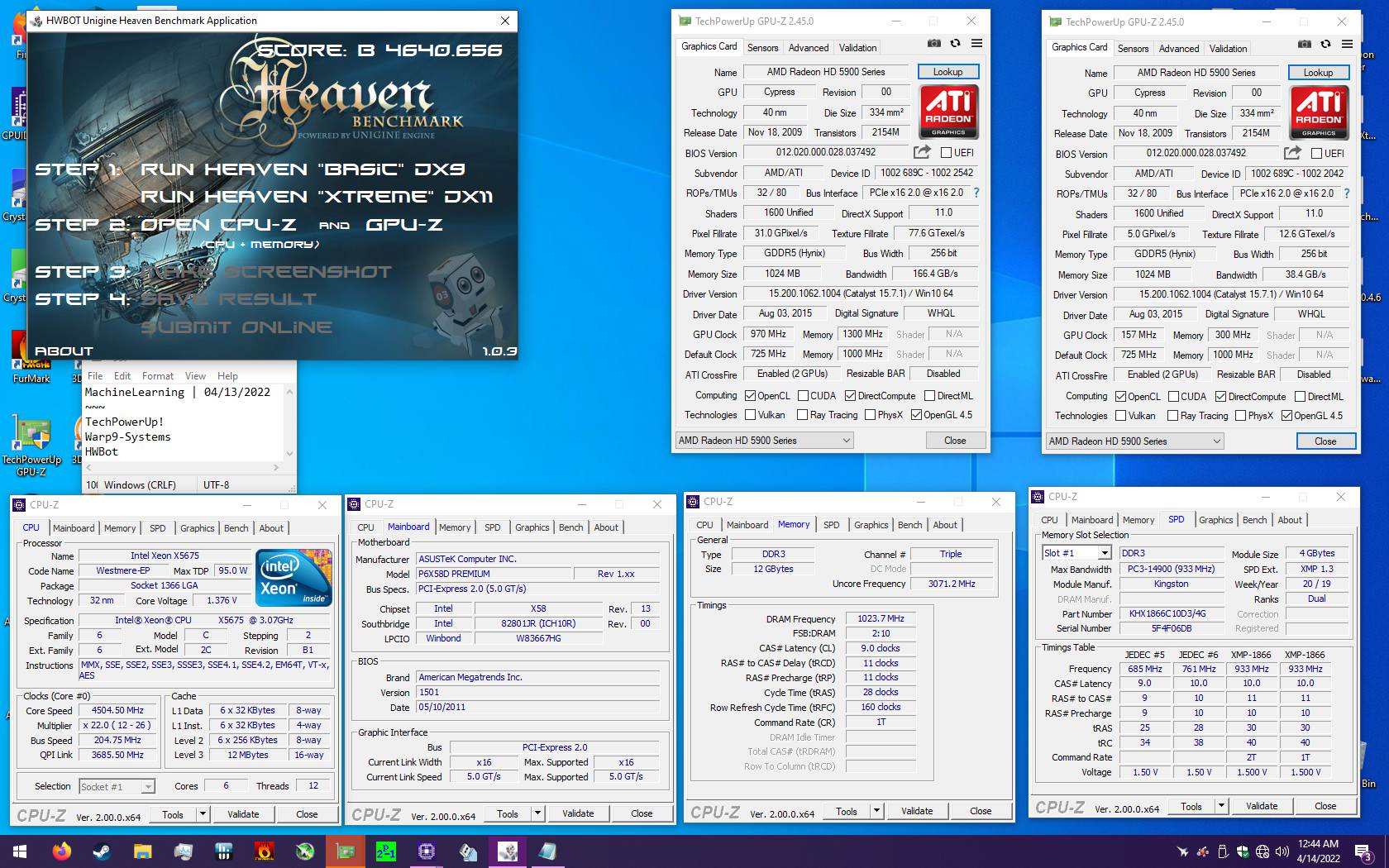Viewport: 1389px width, 868px height.
Task: Open Graphics tab in CPU-Z SPD window
Action: pyautogui.click(x=1215, y=520)
